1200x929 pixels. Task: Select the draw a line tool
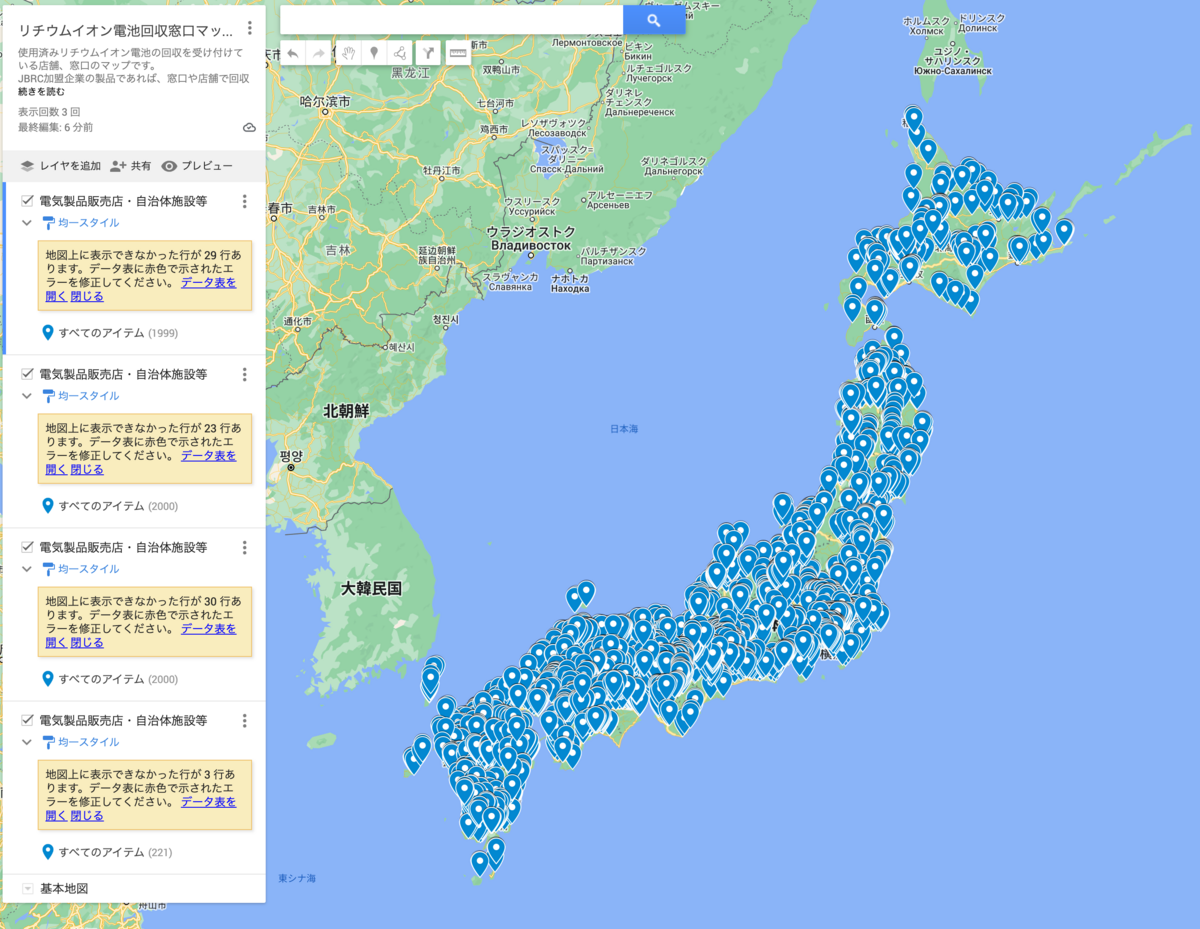click(400, 53)
